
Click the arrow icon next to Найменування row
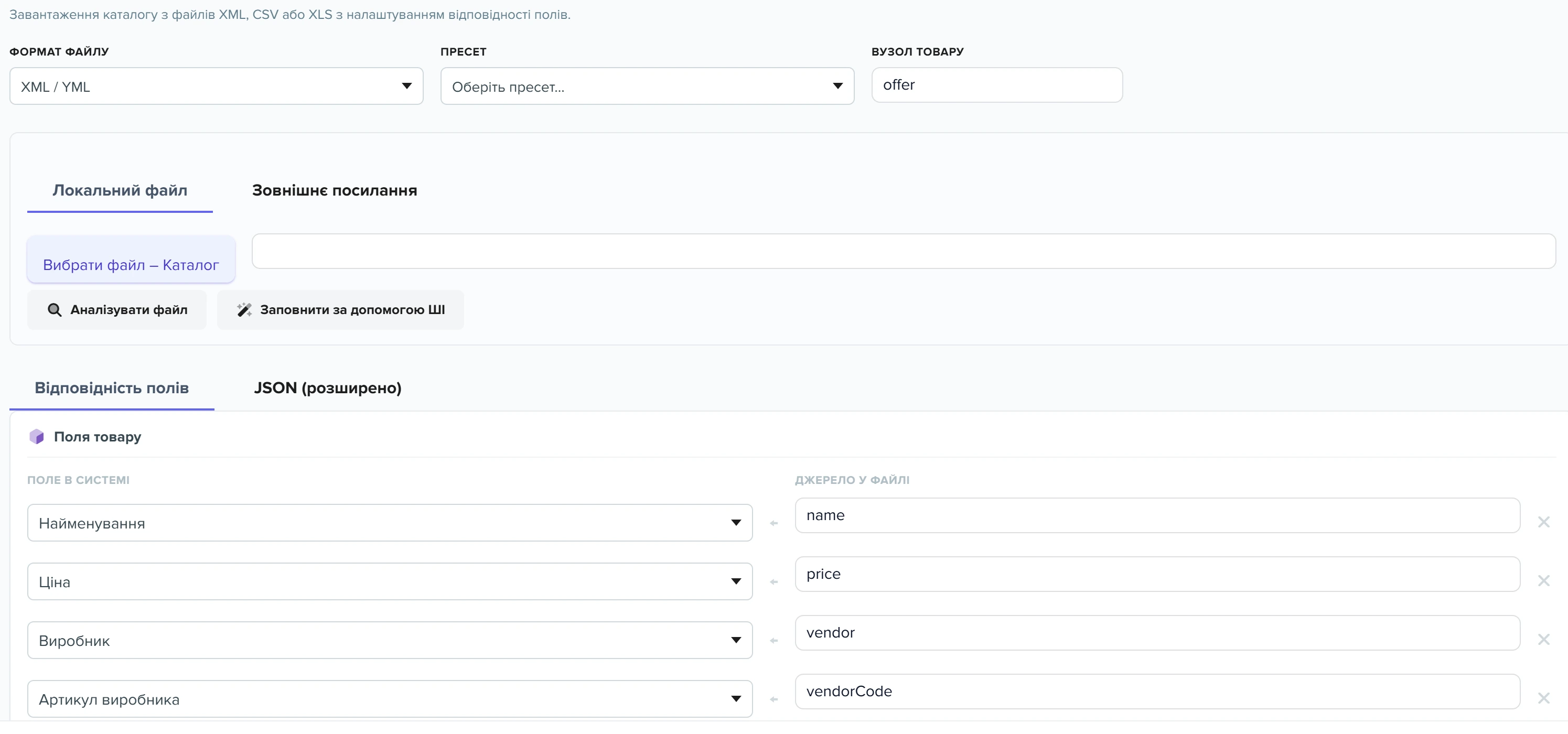[x=774, y=523]
